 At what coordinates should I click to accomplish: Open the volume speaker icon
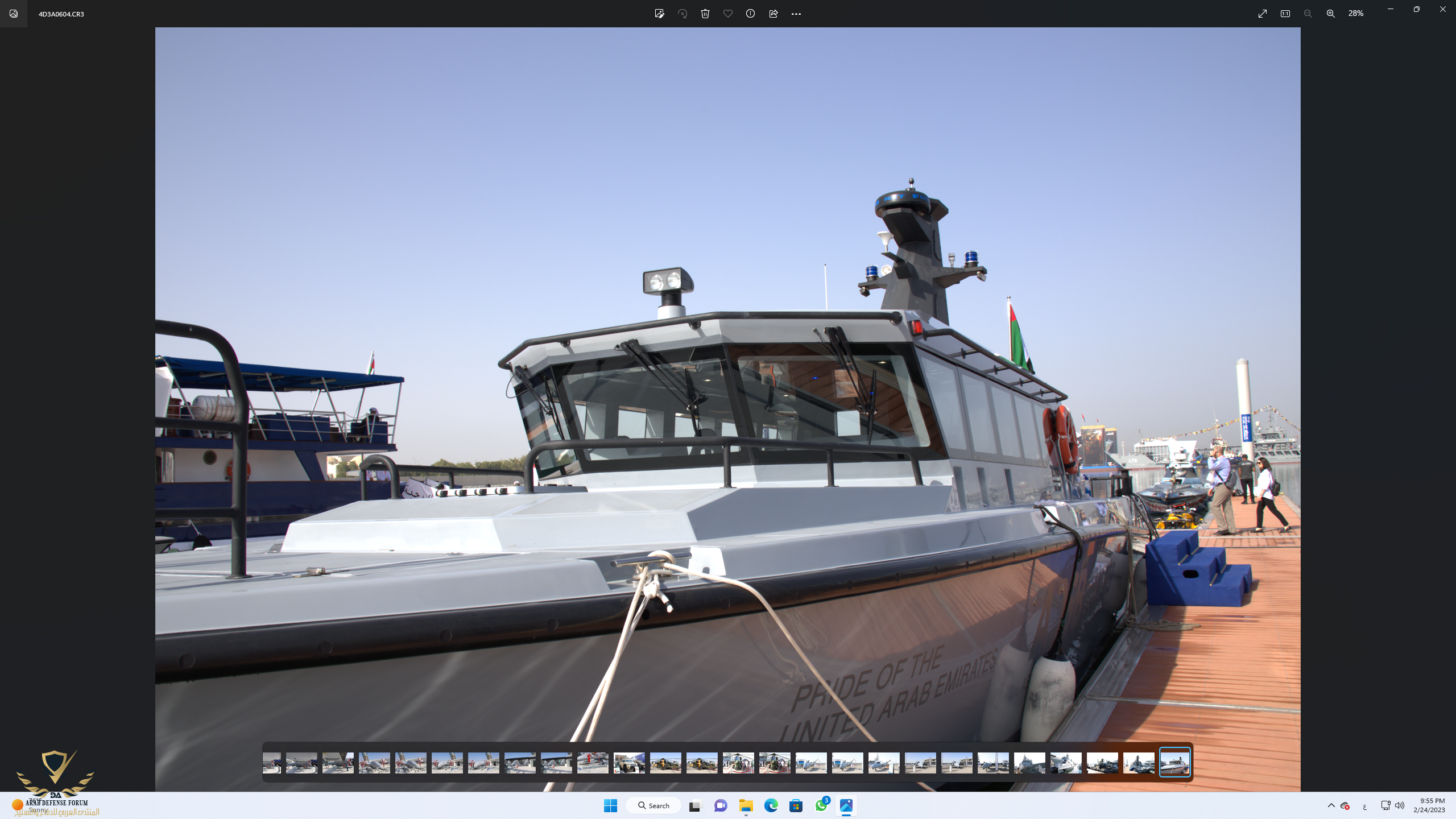tap(1400, 805)
